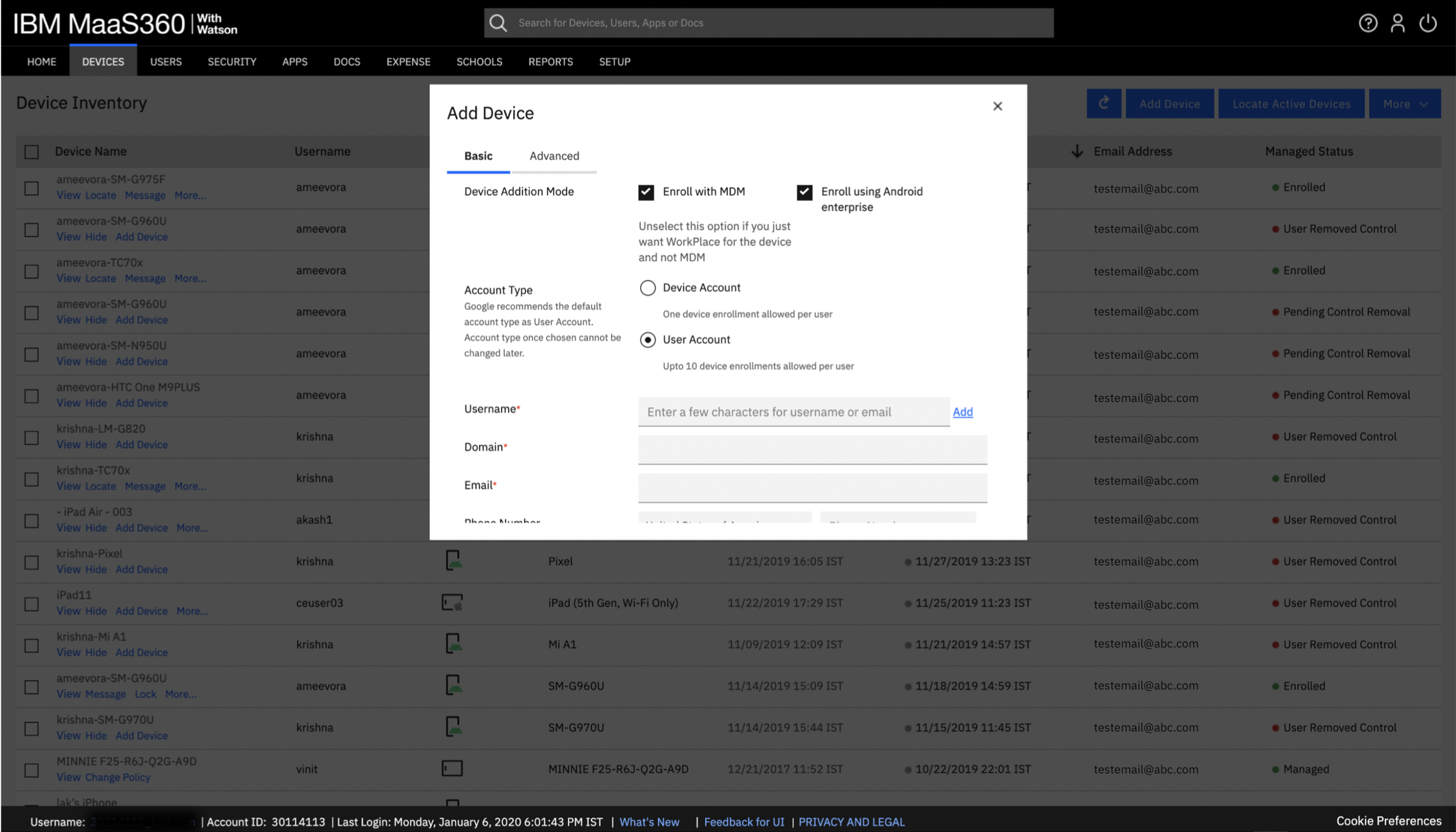Switch to the Advanced tab
Screen dimensions: 1456x832
coord(554,156)
